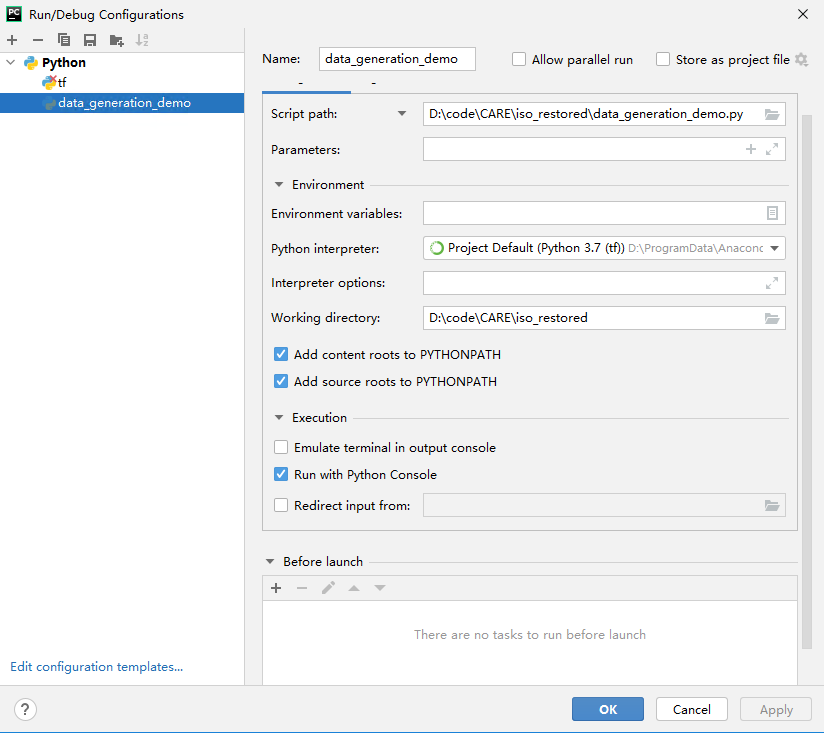The image size is (824, 733).
Task: Add a Before launch task
Action: [x=276, y=588]
